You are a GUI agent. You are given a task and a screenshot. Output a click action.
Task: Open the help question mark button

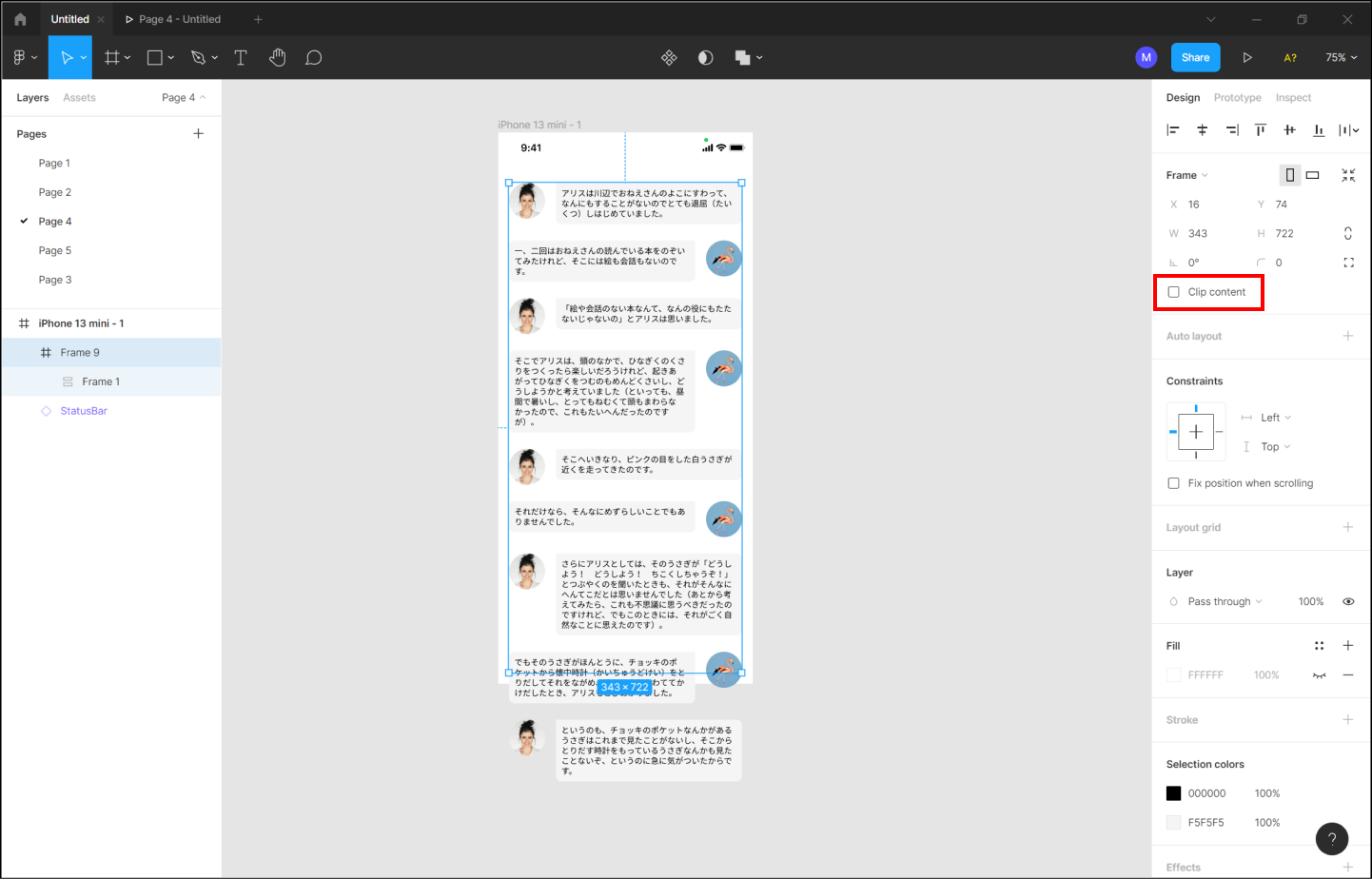1331,838
